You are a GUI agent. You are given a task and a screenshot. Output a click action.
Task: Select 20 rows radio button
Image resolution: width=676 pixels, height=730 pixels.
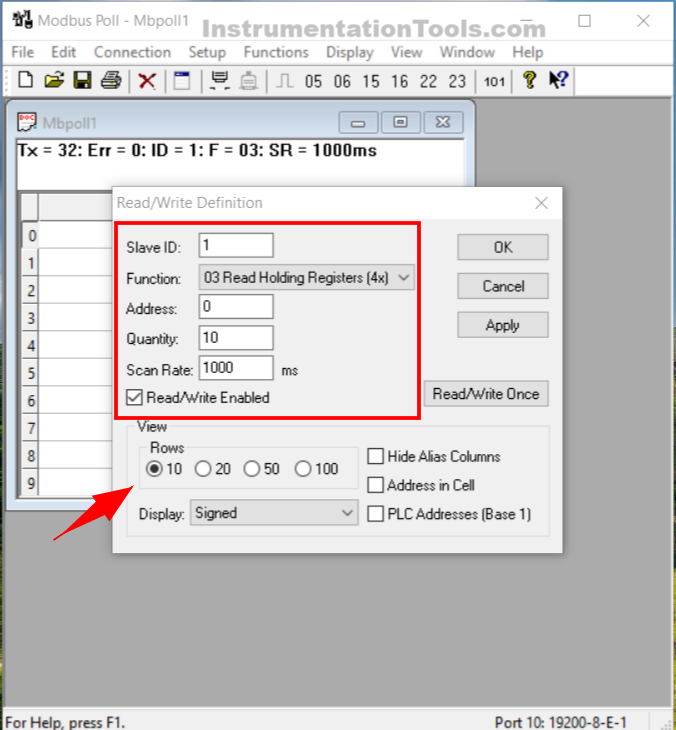point(203,468)
